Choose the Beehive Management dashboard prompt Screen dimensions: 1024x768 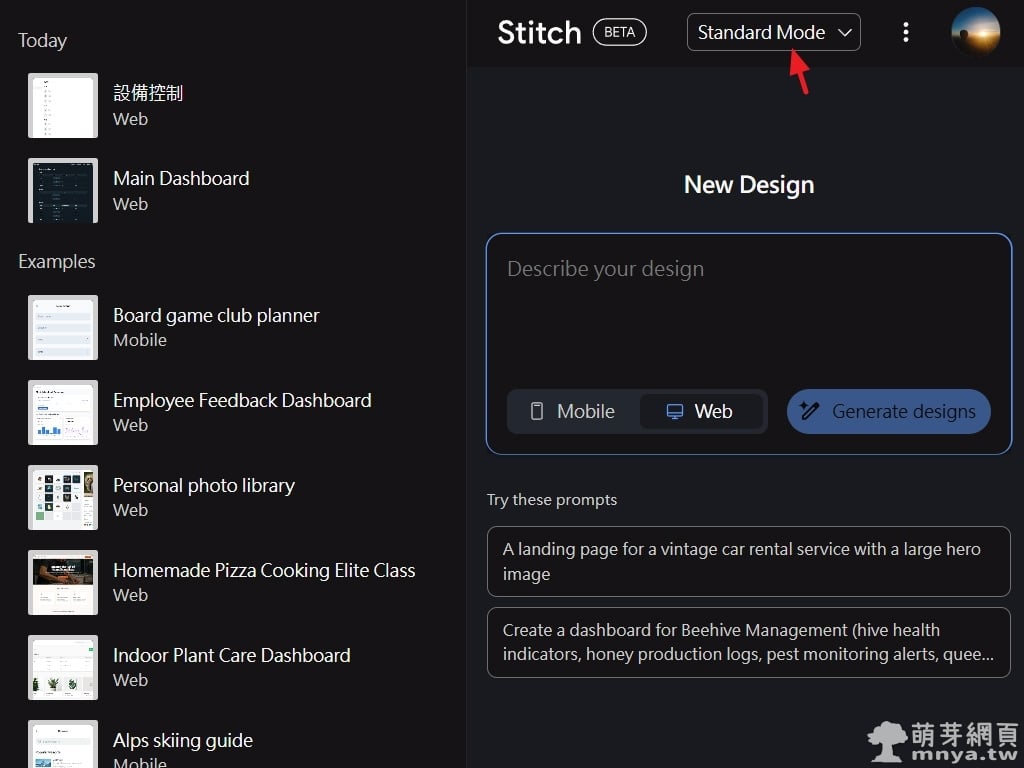(x=748, y=642)
